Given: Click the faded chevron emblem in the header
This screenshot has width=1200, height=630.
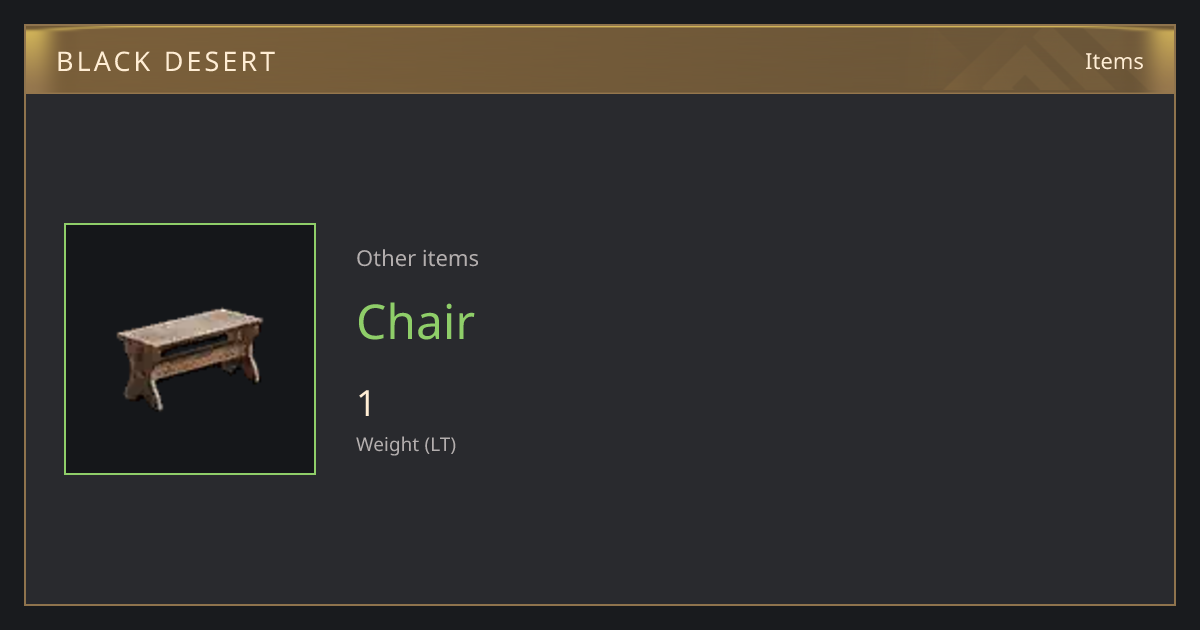Looking at the screenshot, I should [x=1030, y=60].
